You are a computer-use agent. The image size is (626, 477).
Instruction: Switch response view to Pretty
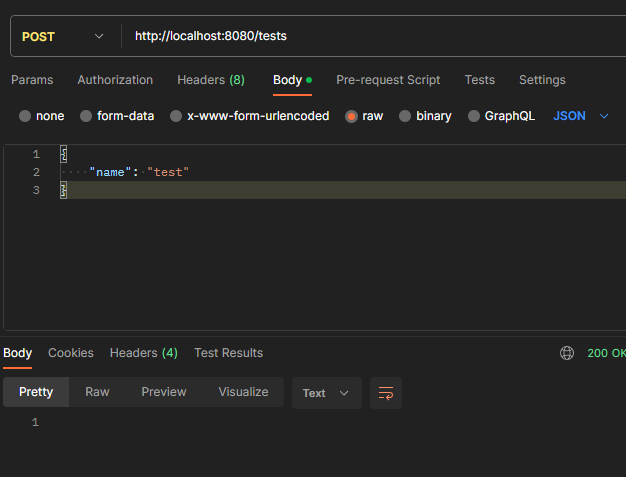pyautogui.click(x=36, y=392)
